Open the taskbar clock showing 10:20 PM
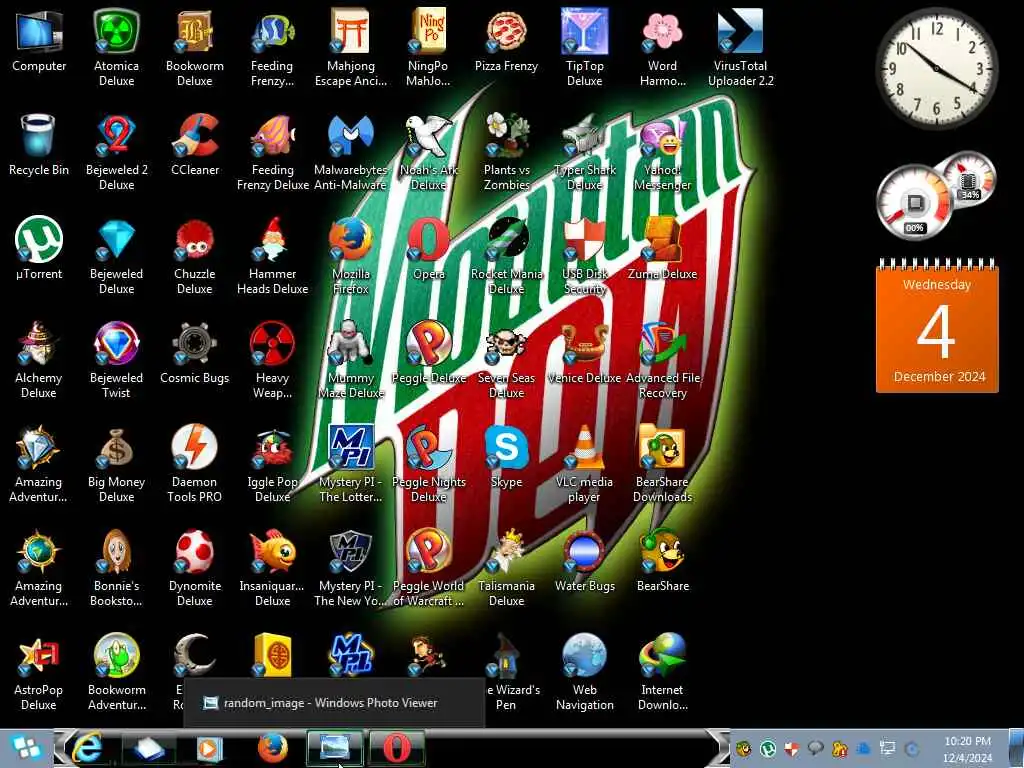 pos(967,749)
